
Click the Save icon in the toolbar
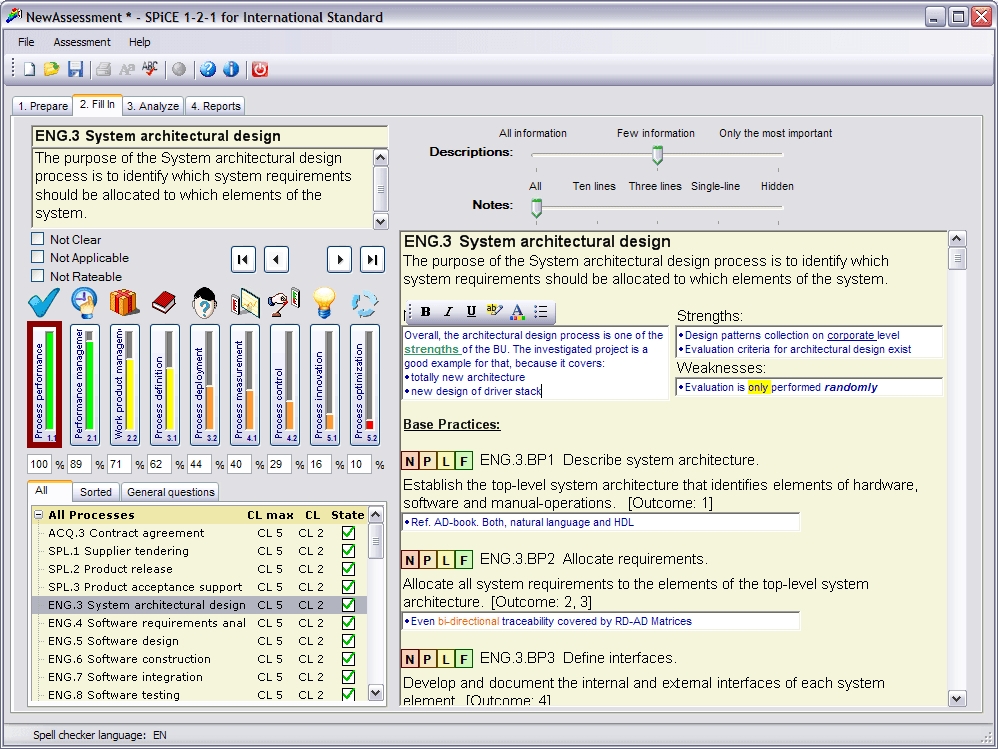tap(75, 69)
